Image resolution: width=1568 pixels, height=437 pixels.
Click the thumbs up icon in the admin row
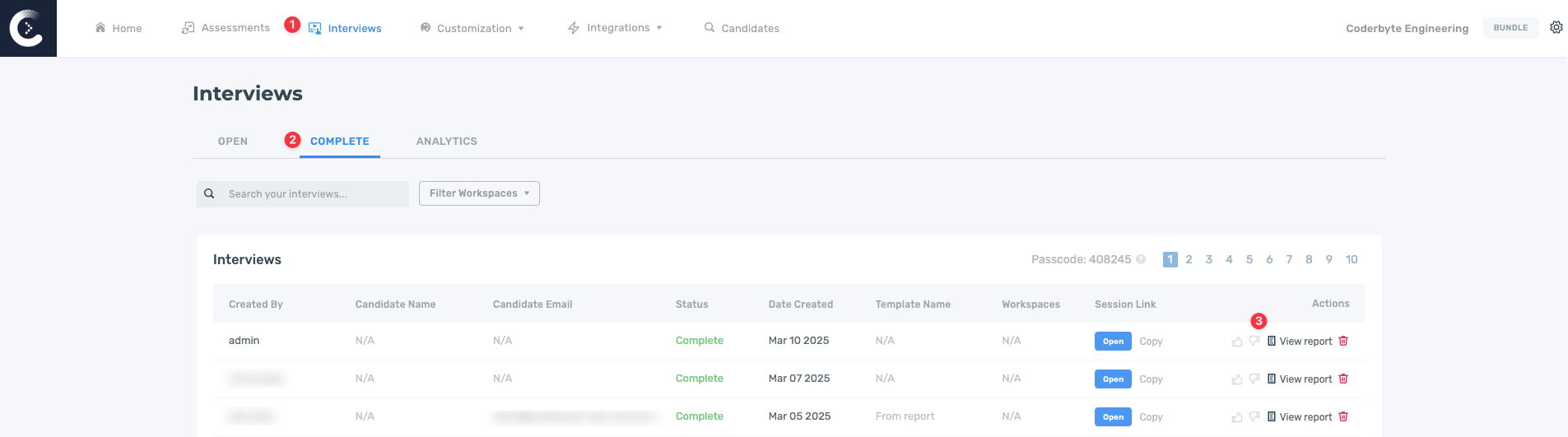point(1236,342)
